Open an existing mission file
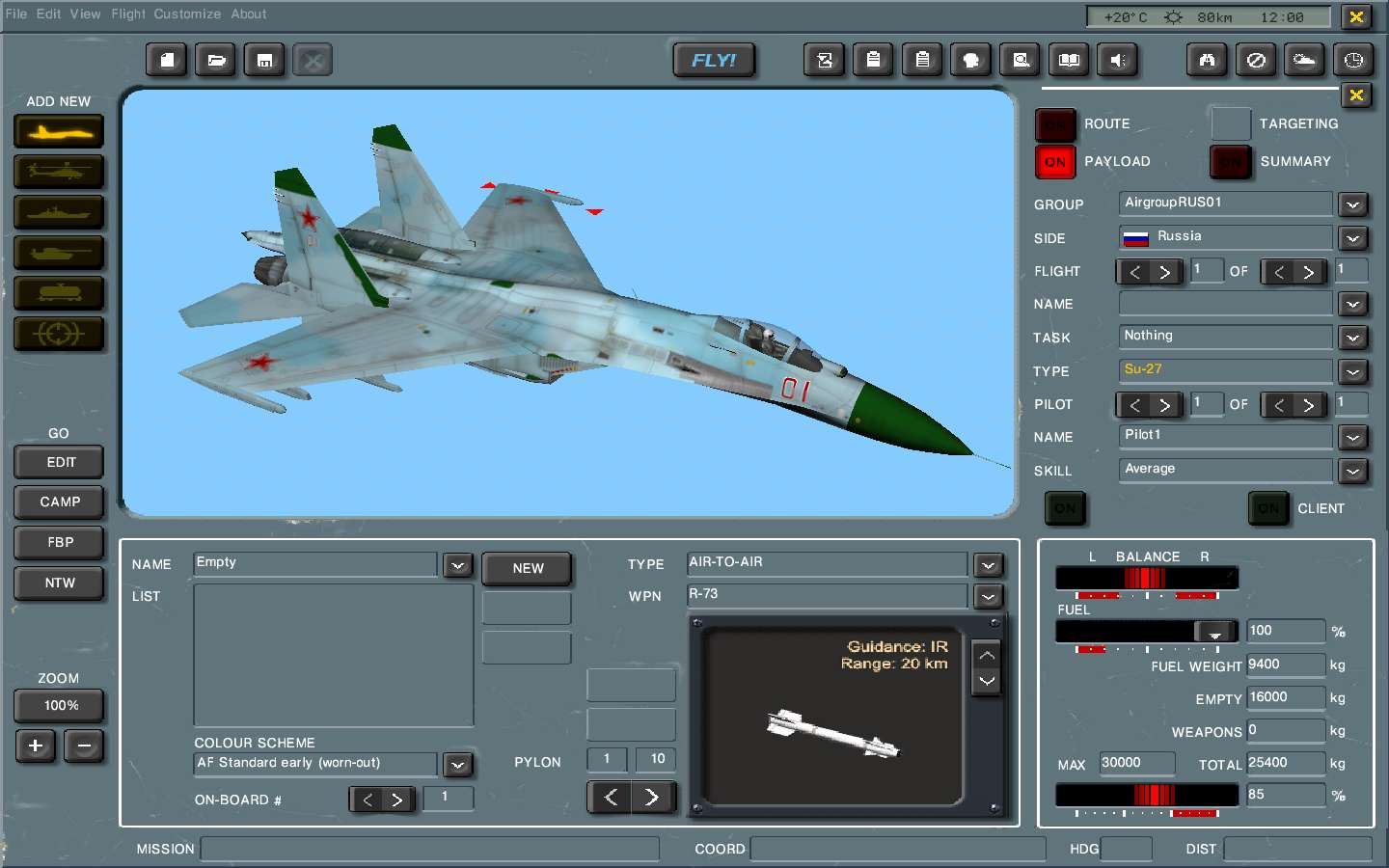Screen dimensions: 1389x868 click(216, 60)
